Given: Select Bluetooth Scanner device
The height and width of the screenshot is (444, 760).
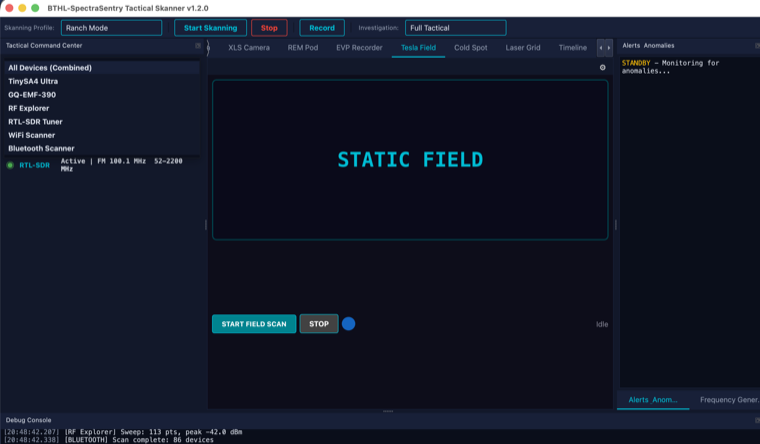Looking at the screenshot, I should [102, 148].
